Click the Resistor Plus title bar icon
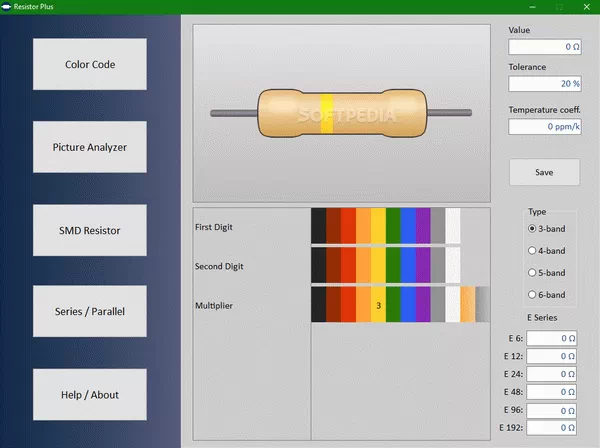 (6, 7)
